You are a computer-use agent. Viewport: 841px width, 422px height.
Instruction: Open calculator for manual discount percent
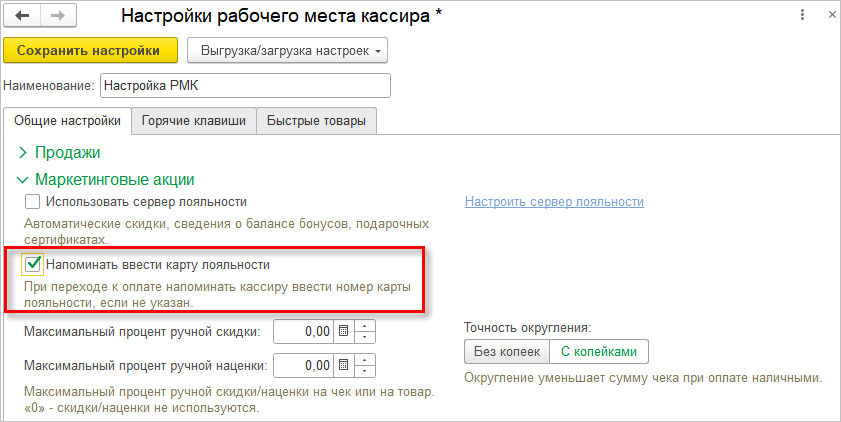(344, 331)
